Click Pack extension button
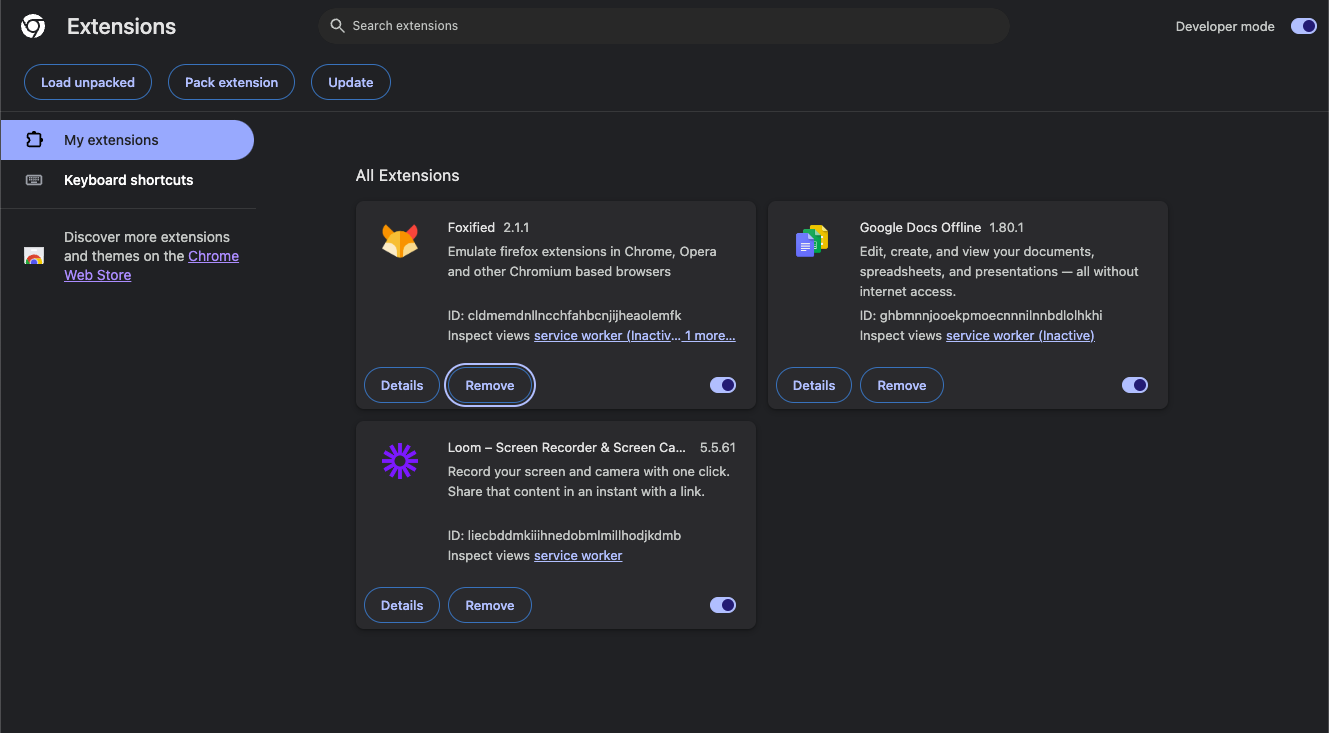Screen dimensions: 1329x733 (232, 82)
